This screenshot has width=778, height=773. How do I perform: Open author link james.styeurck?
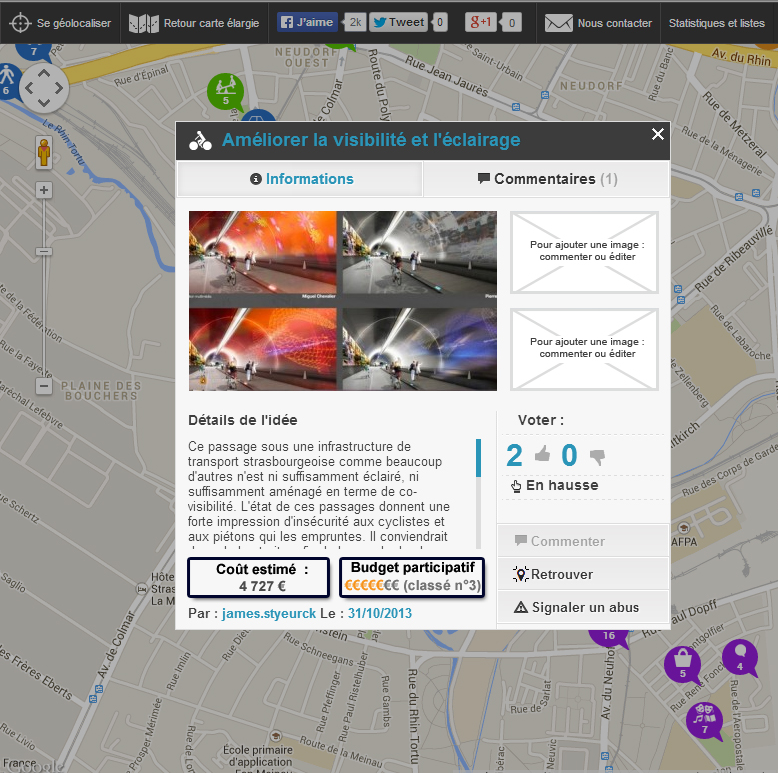[x=268, y=613]
